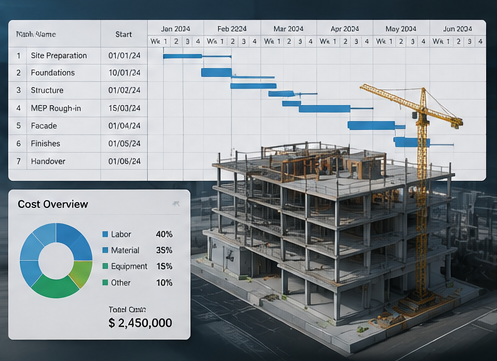Image resolution: width=497 pixels, height=361 pixels.
Task: Click start date 01/02/24 for Structure
Action: coord(124,90)
